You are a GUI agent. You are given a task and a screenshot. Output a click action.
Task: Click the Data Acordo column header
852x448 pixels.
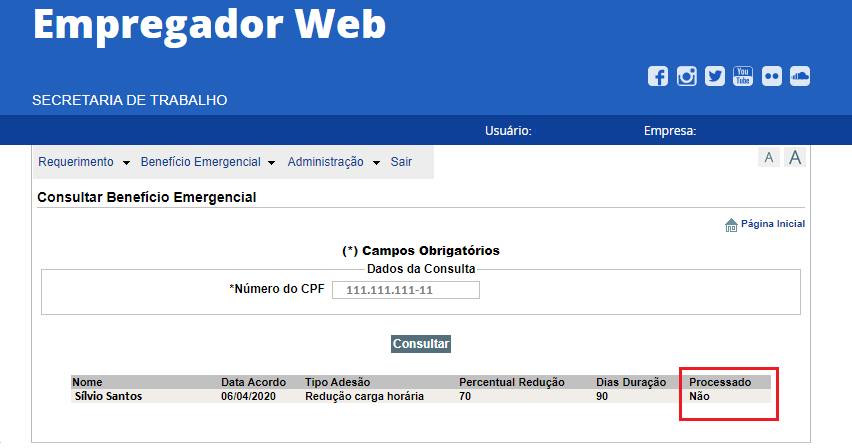coord(253,382)
